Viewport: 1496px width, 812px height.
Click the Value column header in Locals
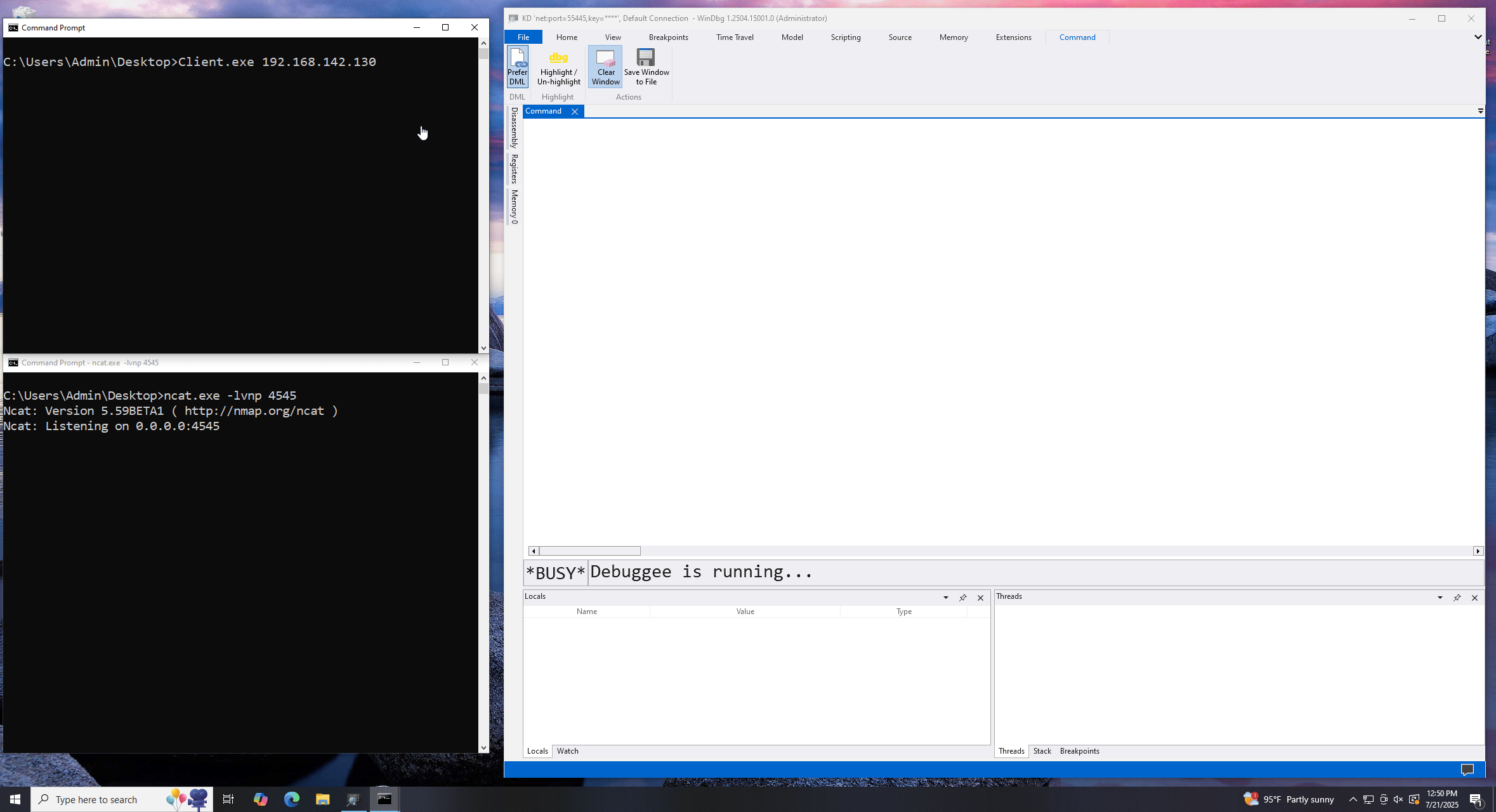point(745,612)
